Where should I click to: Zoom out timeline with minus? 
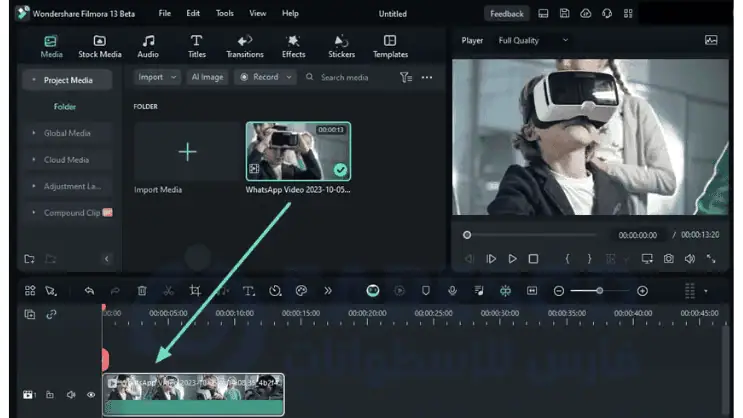click(559, 291)
